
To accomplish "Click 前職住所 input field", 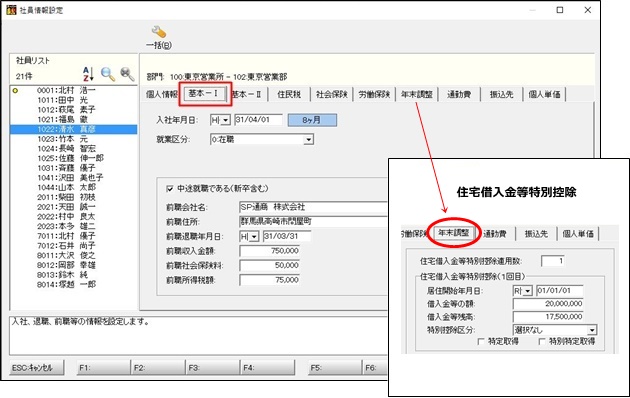I will pyautogui.click(x=313, y=222).
